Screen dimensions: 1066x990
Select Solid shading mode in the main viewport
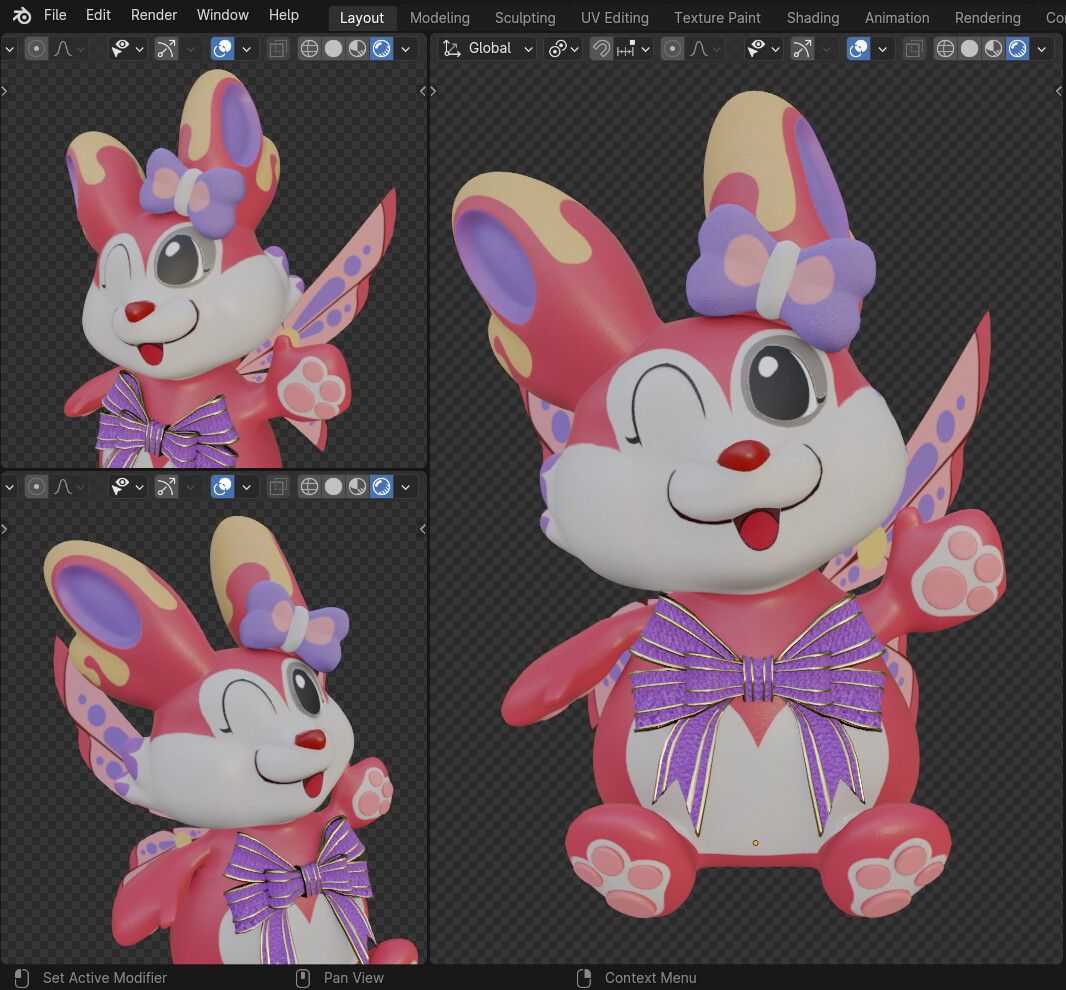969,48
